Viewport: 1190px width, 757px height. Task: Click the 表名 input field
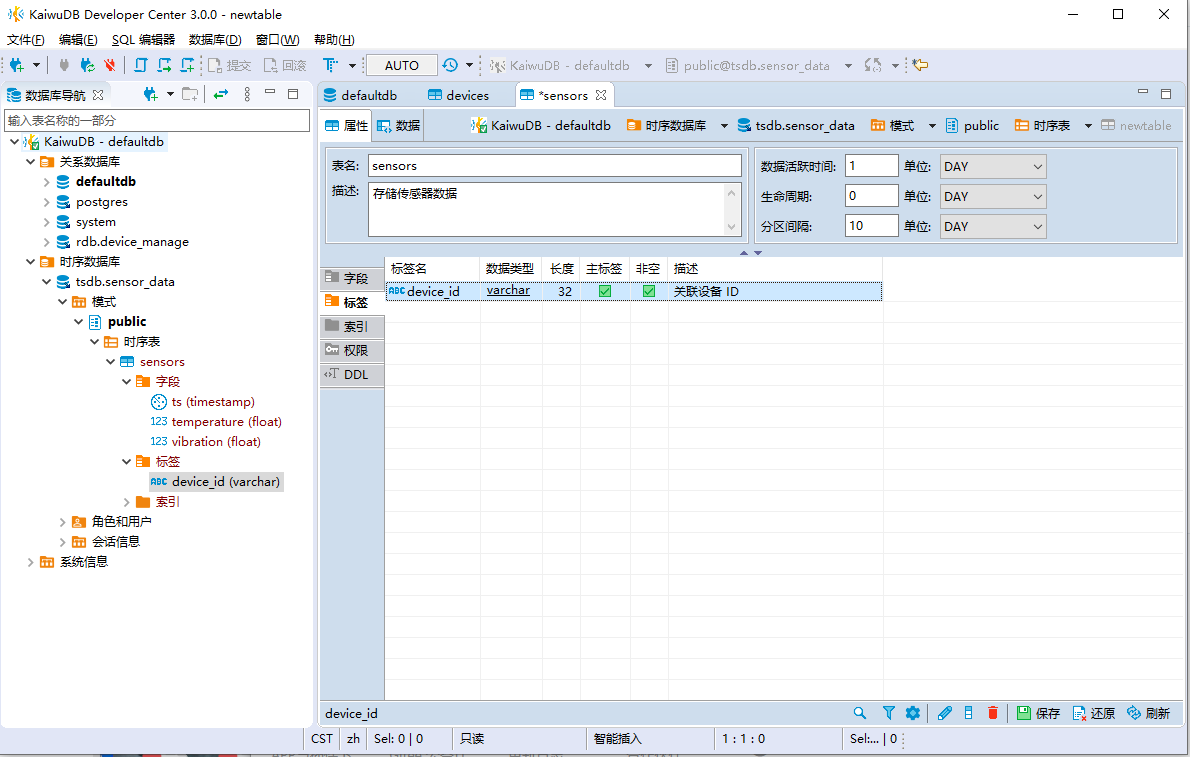[555, 166]
